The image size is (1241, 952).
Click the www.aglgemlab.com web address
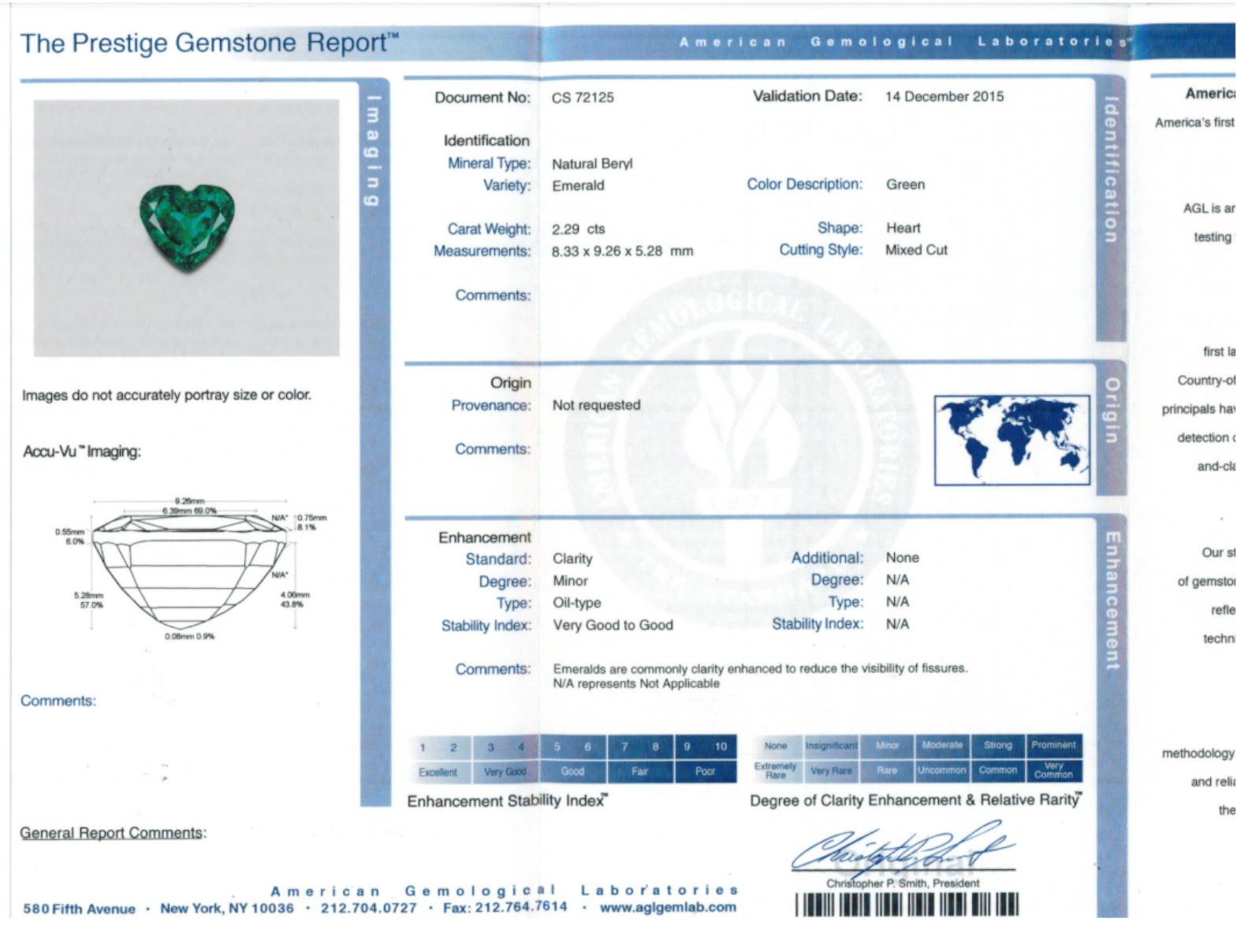668,907
